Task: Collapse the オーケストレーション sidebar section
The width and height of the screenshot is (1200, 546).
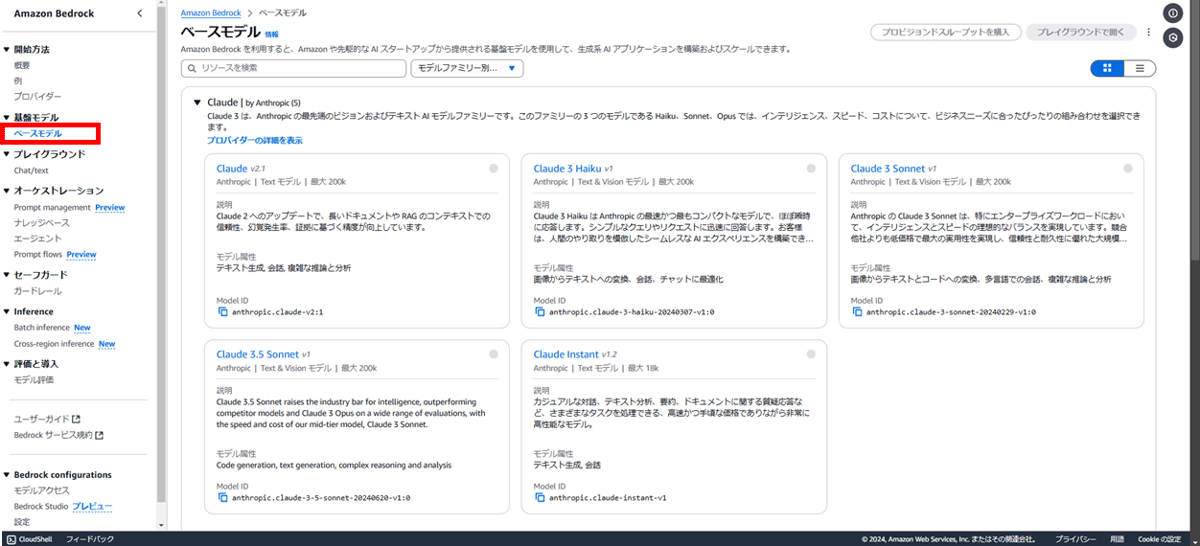Action: (6, 191)
